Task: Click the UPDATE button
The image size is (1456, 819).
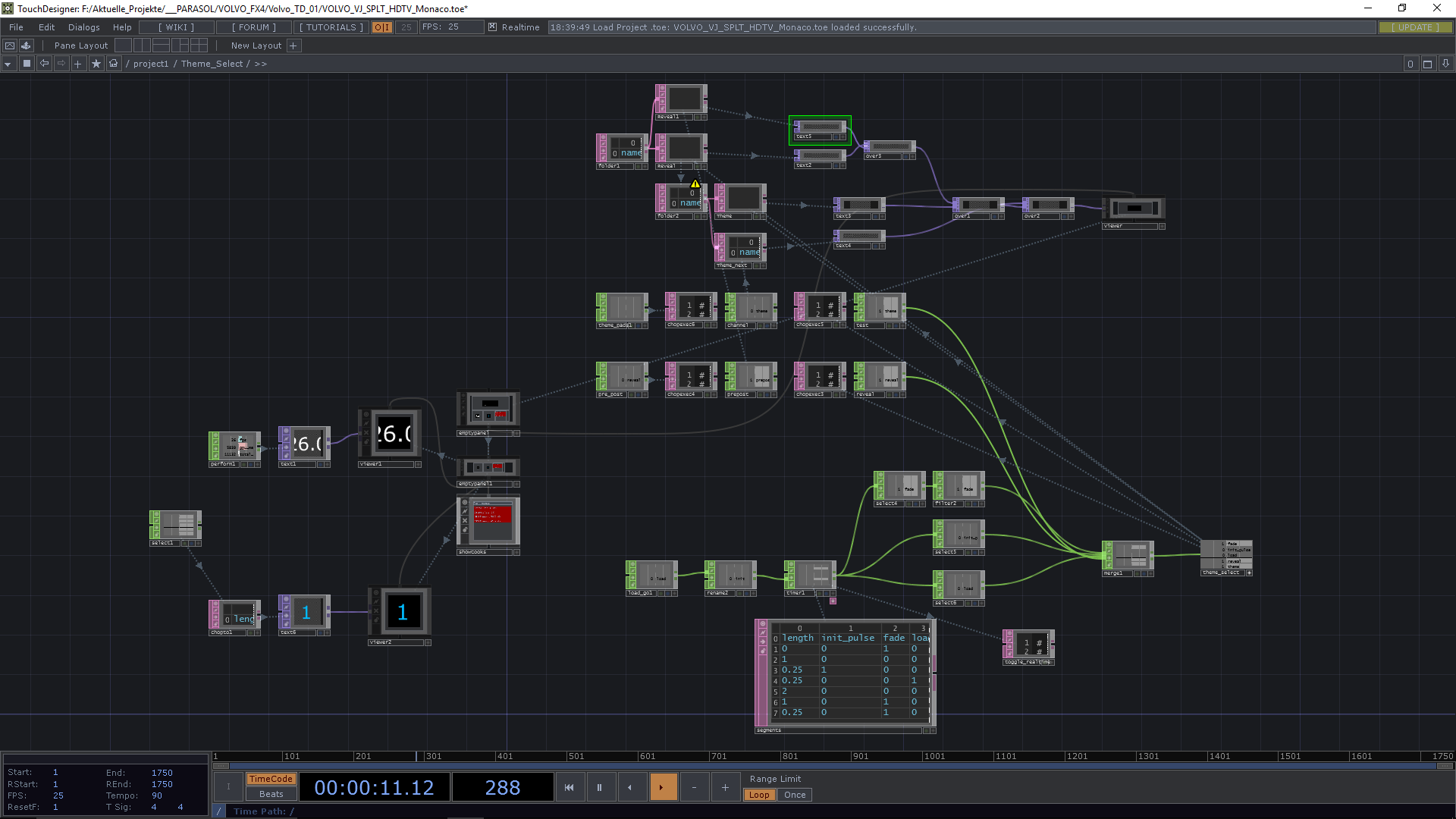Action: [x=1414, y=27]
